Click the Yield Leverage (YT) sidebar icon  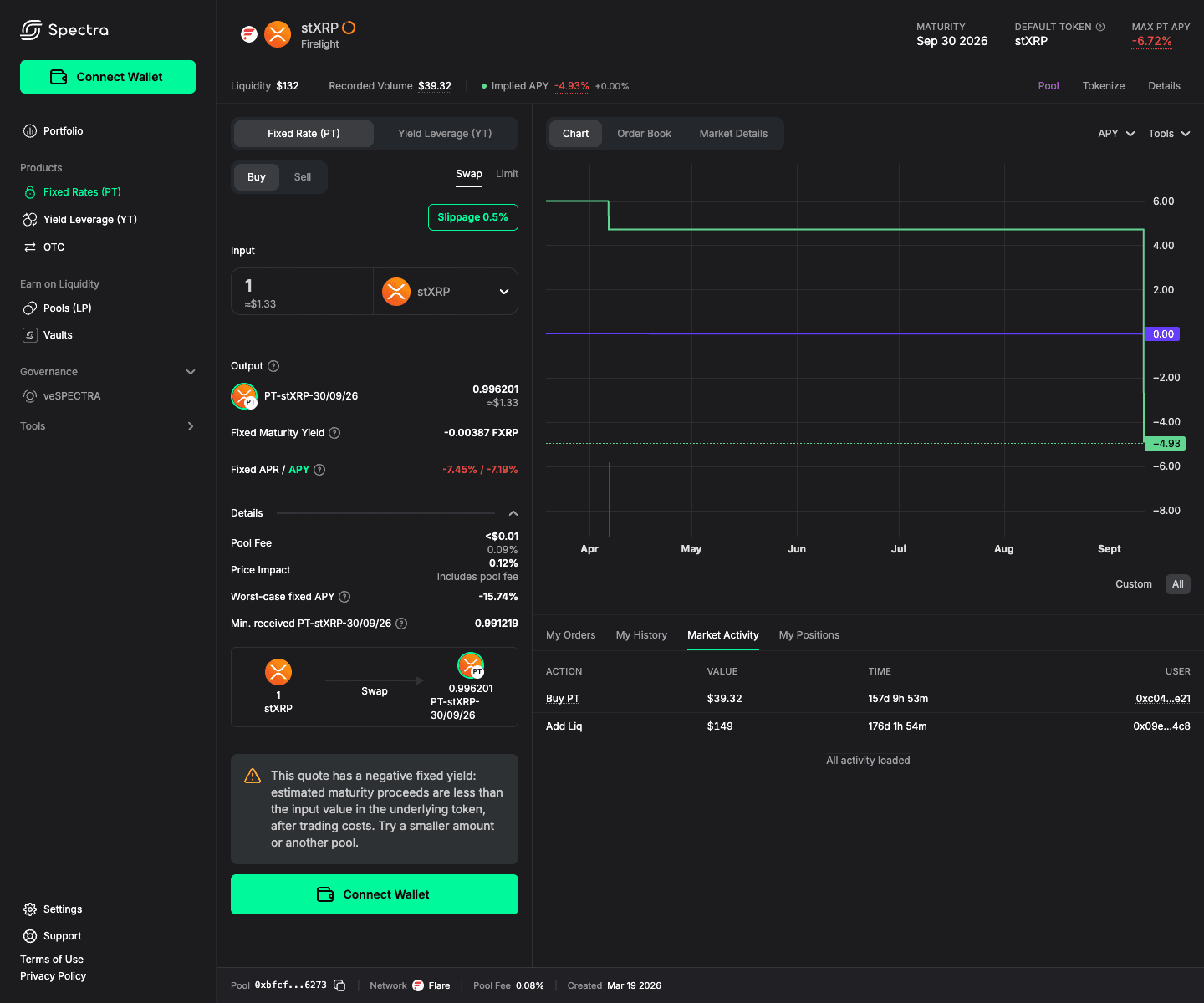30,220
